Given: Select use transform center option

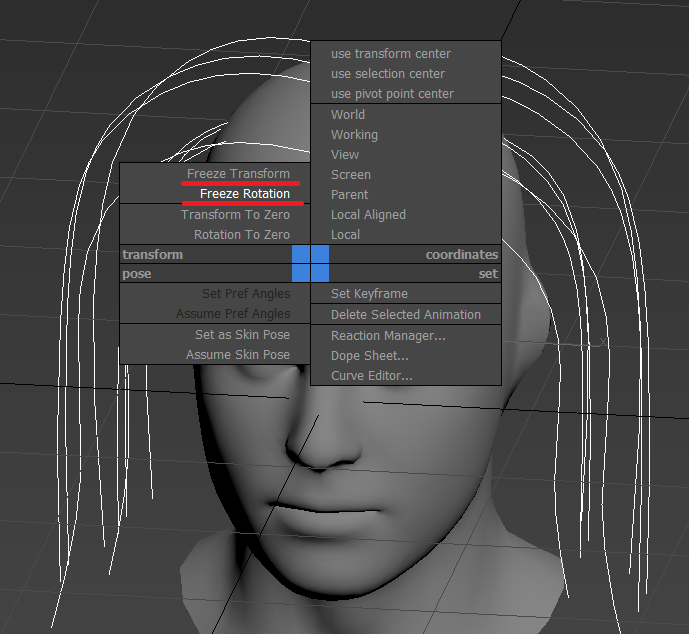Looking at the screenshot, I should 390,54.
